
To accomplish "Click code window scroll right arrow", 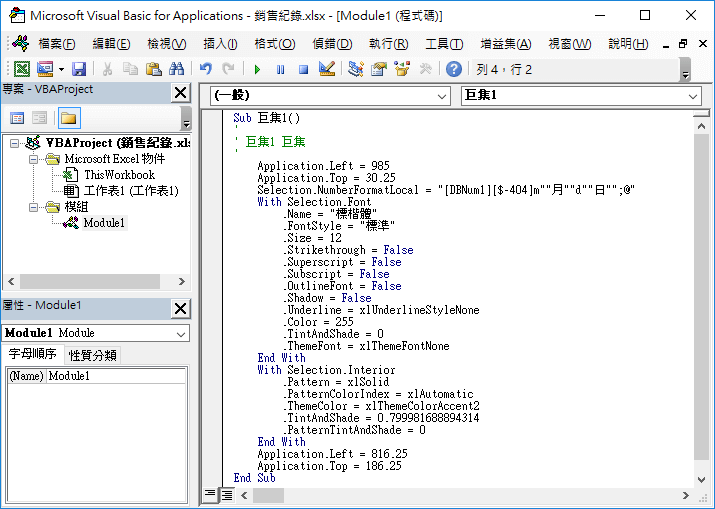I will point(685,495).
